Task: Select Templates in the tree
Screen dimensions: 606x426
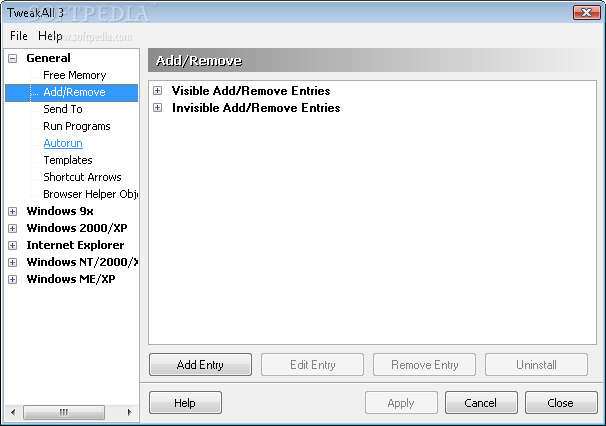Action: [68, 160]
